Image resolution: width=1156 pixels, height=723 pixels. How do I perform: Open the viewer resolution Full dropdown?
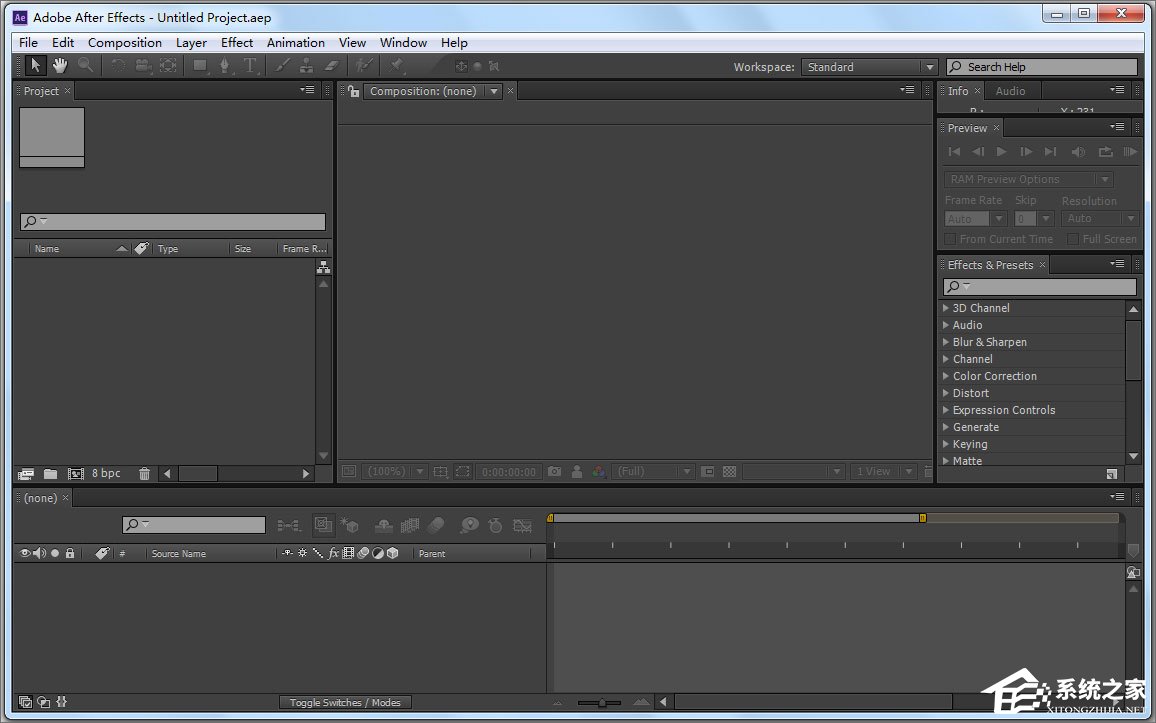[x=653, y=472]
